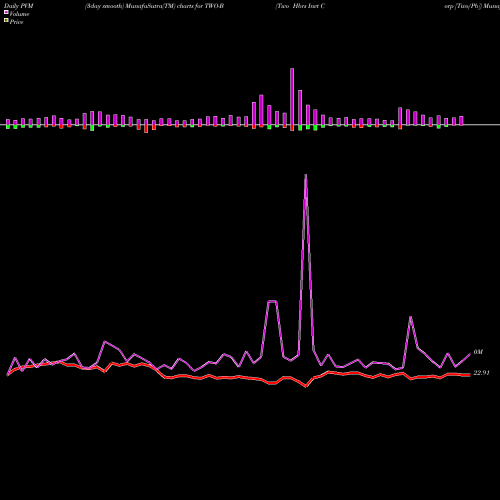Click 'MunafaSutra(TM) charts for TWO-B' header text
This screenshot has height=500, width=500.
click(x=174, y=6)
